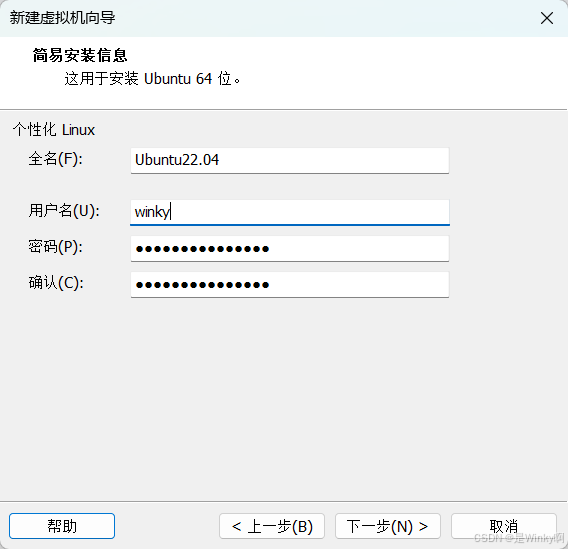
Task: Click the 个性化 Linux group label
Action: tap(54, 130)
